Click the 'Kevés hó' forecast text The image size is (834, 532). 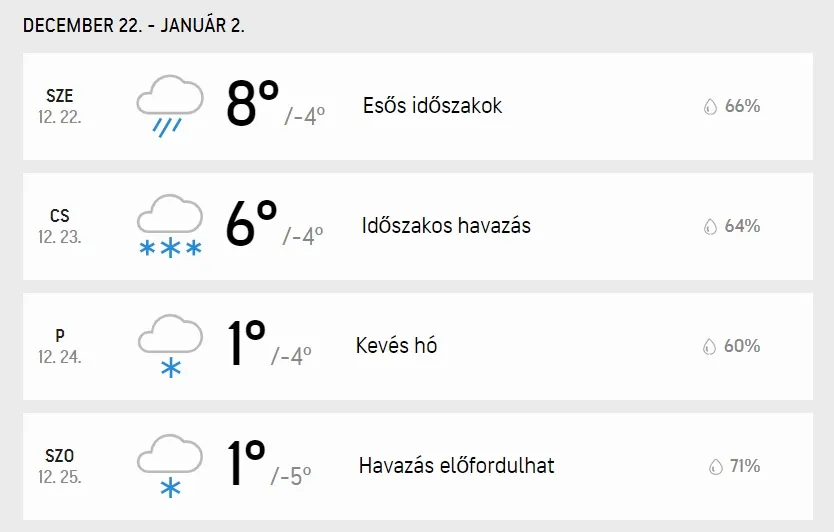397,346
